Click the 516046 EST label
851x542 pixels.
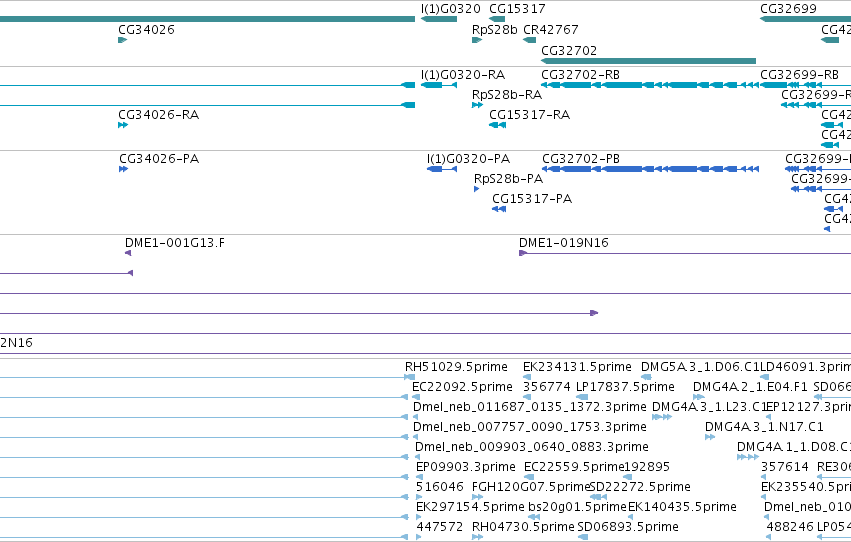[x=440, y=487]
